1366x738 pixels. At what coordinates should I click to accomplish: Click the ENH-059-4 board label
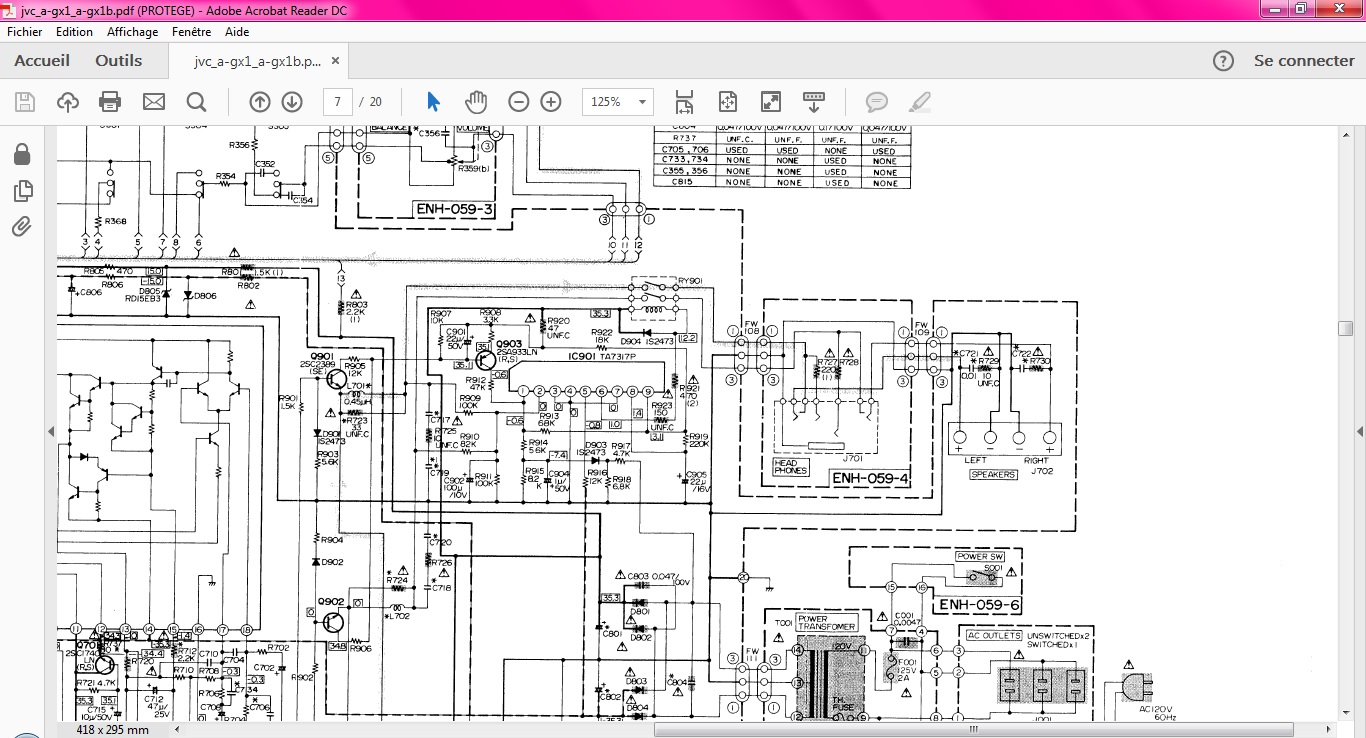click(870, 479)
